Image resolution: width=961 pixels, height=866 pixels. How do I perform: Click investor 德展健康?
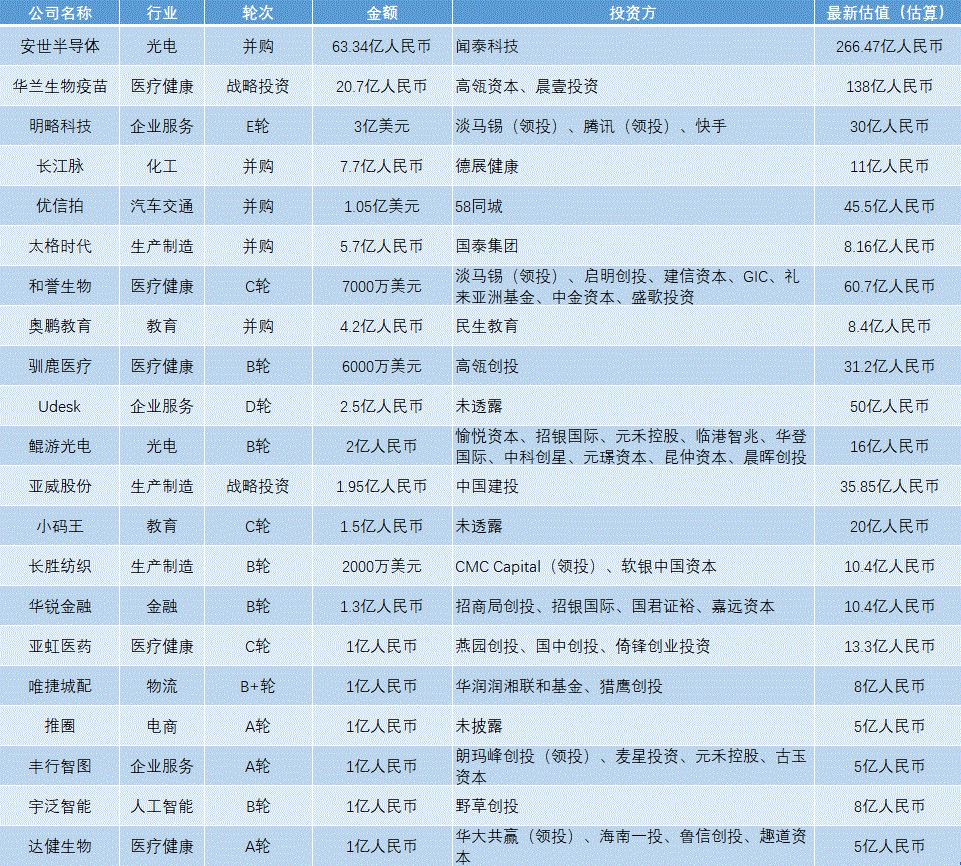487,165
